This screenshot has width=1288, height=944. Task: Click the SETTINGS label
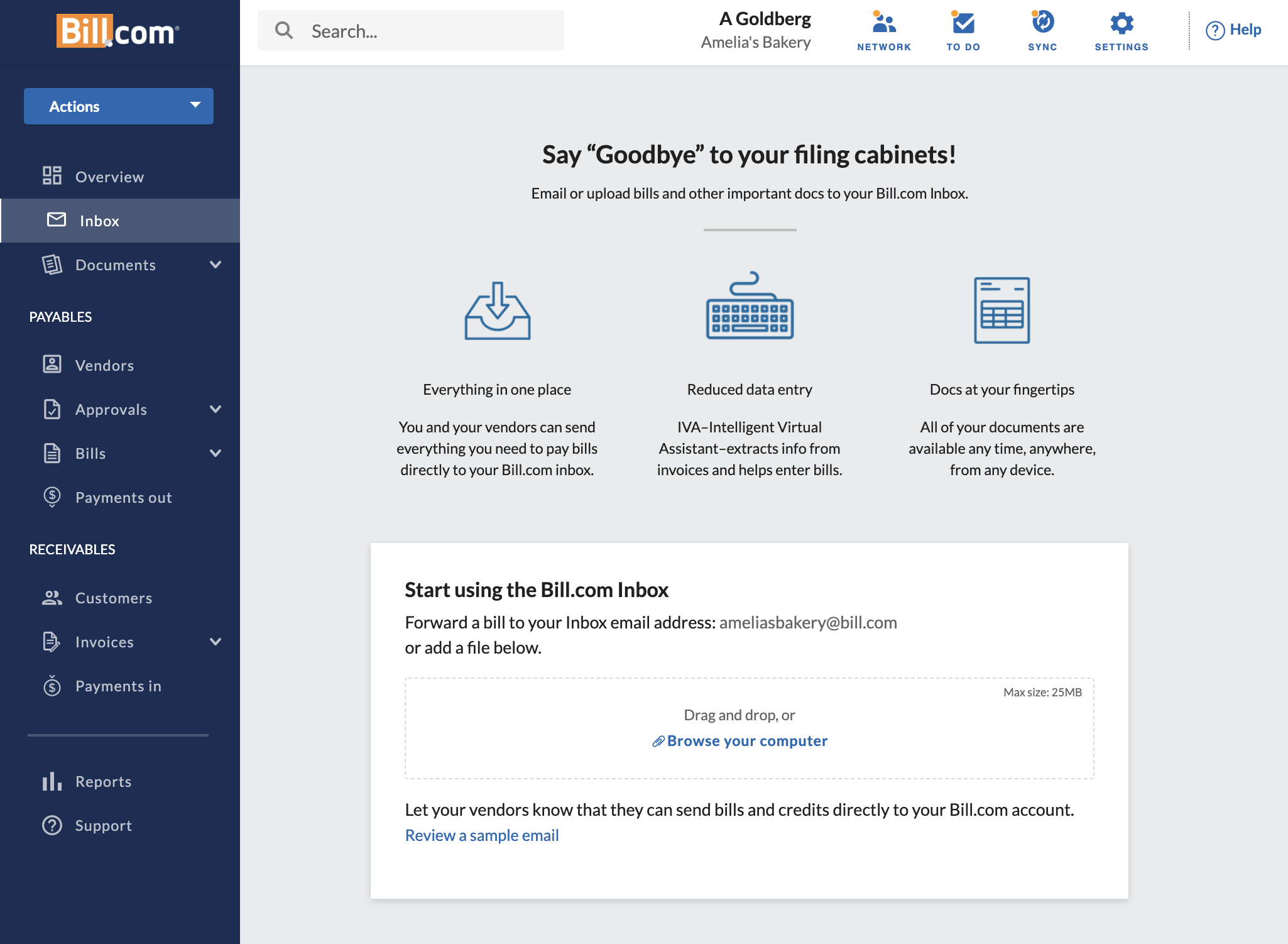pos(1122,47)
